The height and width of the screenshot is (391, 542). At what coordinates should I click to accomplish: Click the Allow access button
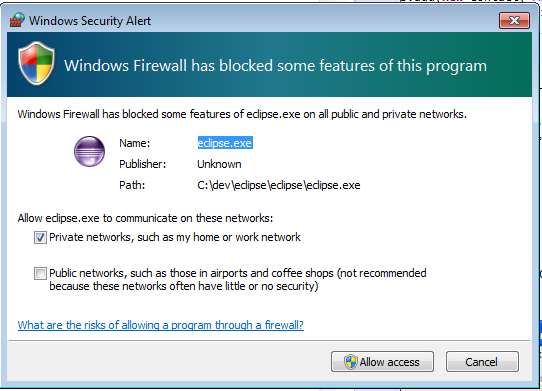click(x=382, y=362)
